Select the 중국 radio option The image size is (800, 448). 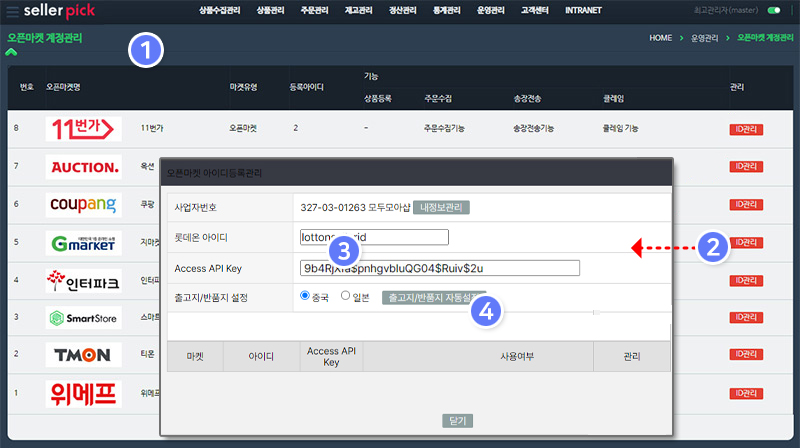click(306, 296)
